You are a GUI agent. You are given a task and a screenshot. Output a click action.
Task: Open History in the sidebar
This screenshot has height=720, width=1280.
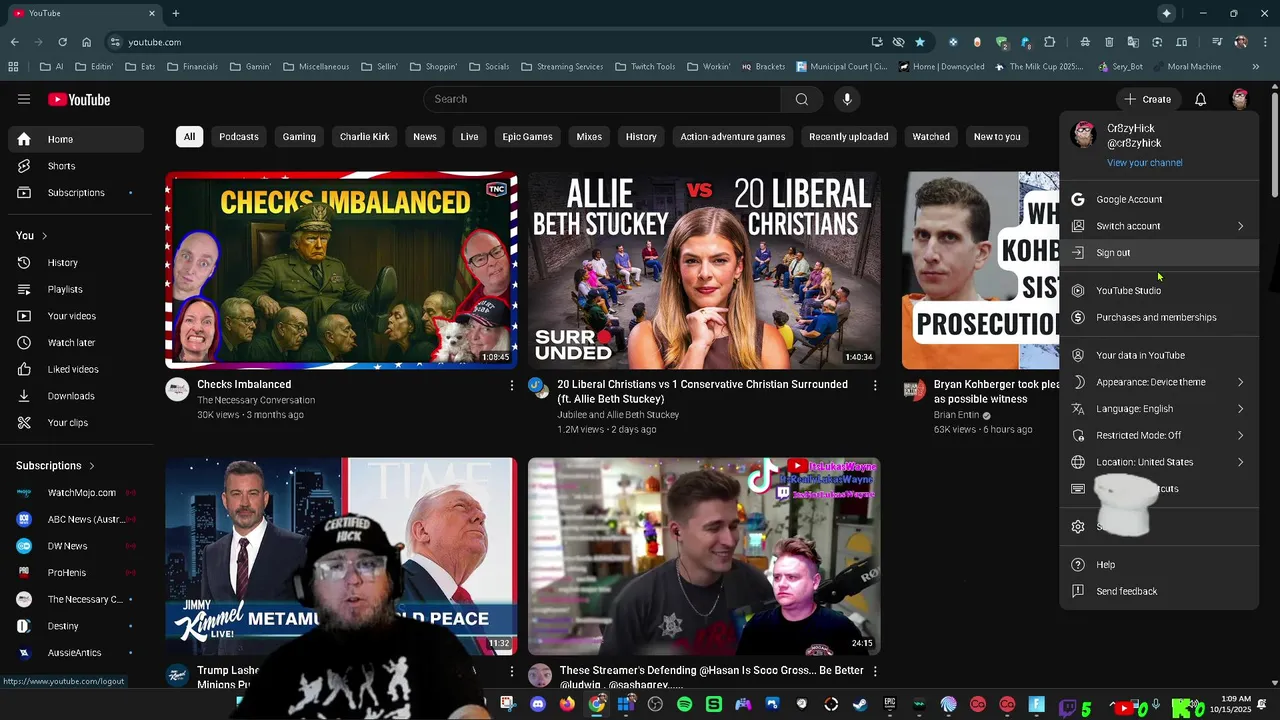tap(76, 262)
